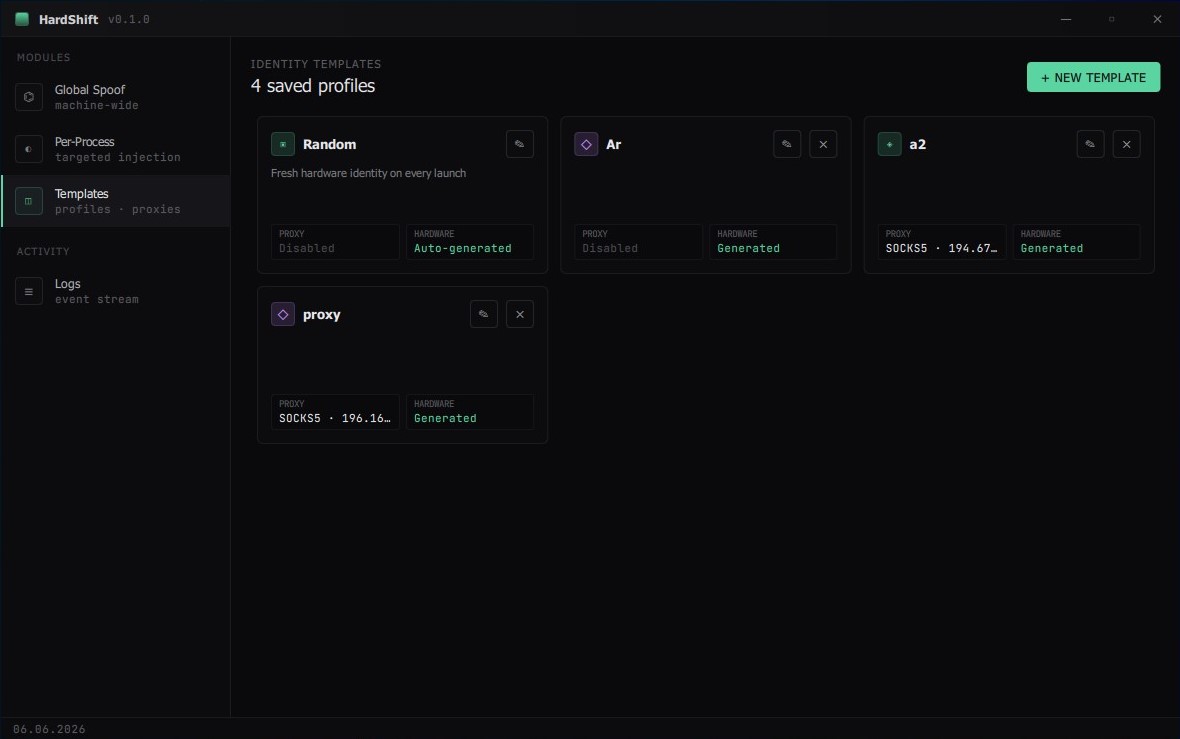Select the a2 profile name
1180x739 pixels.
[917, 144]
